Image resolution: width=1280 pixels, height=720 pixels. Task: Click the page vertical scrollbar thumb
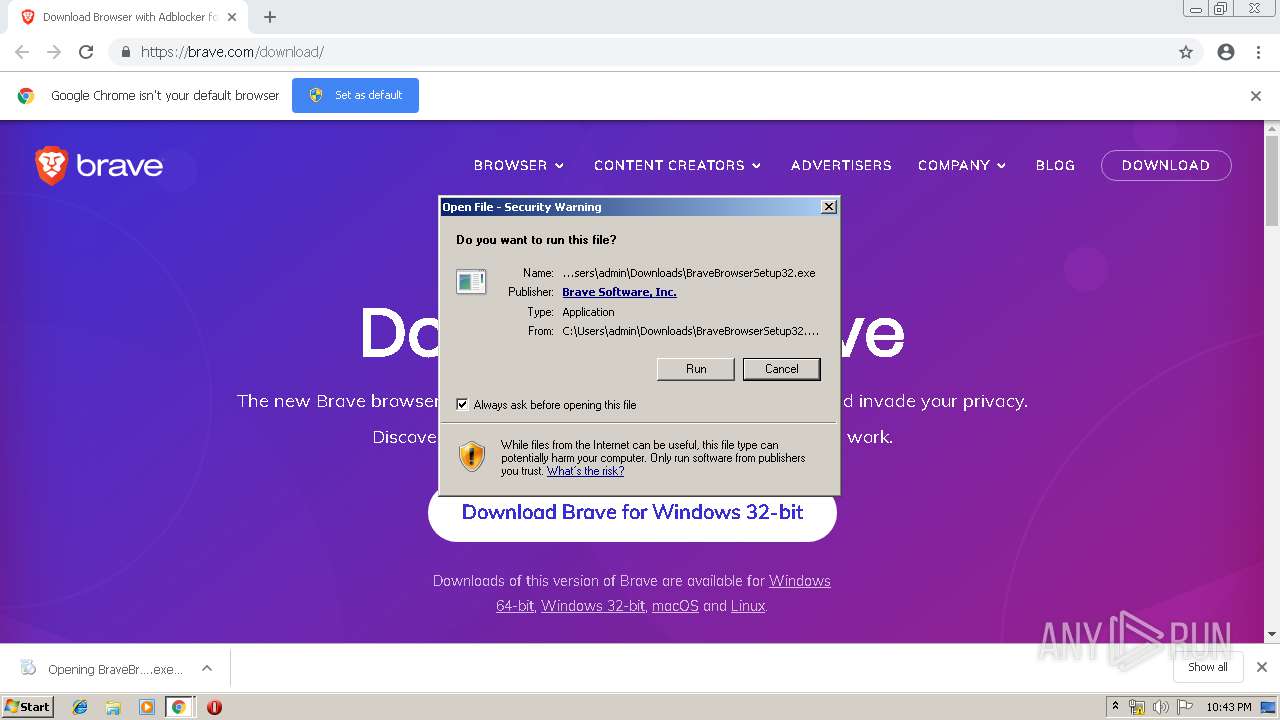pyautogui.click(x=1272, y=180)
